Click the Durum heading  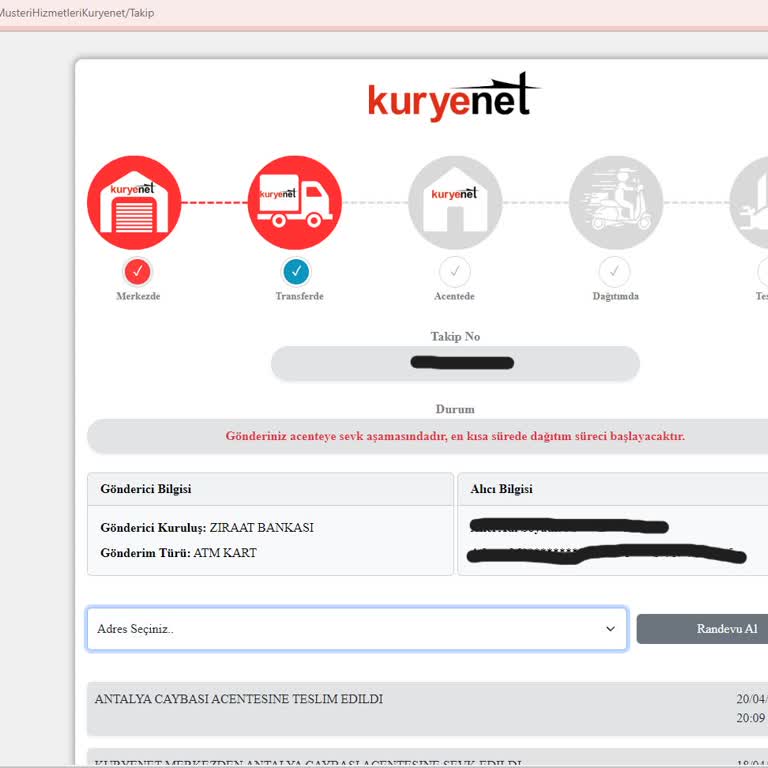455,409
